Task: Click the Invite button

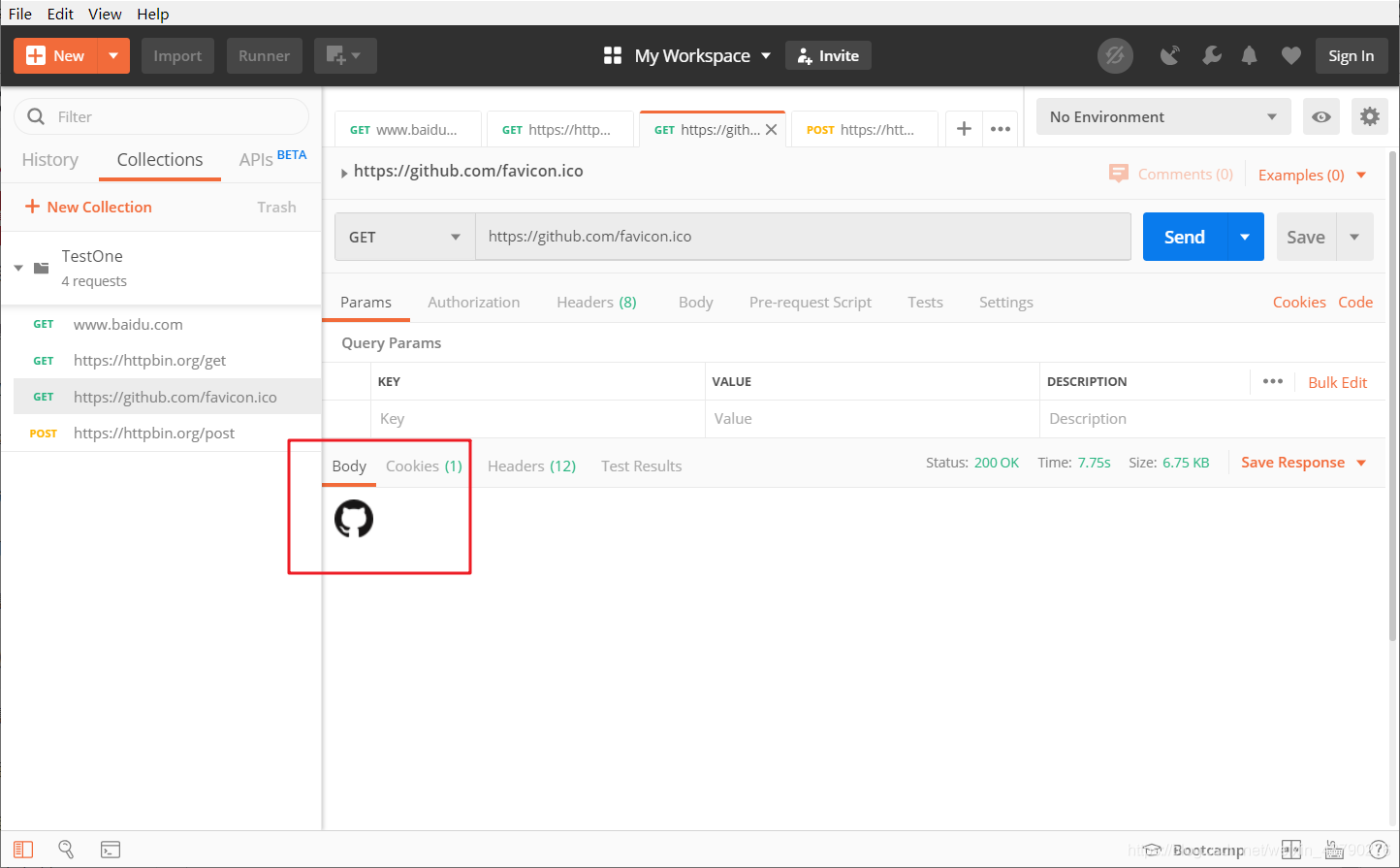Action: click(828, 56)
